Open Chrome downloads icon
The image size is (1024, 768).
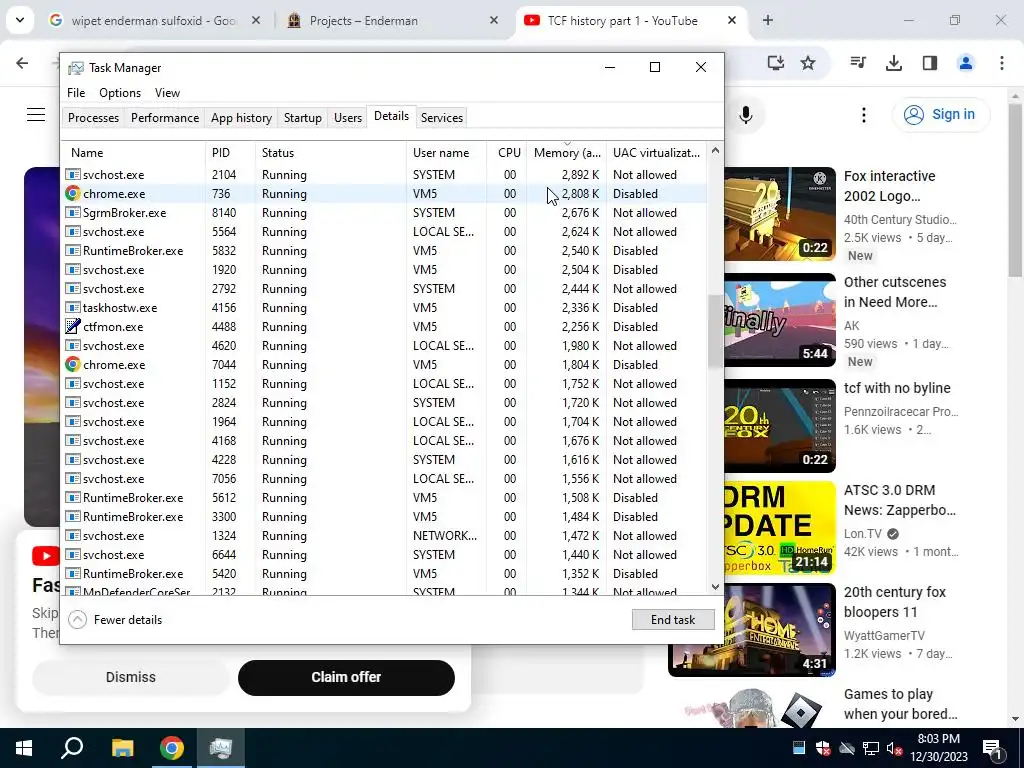coord(893,63)
